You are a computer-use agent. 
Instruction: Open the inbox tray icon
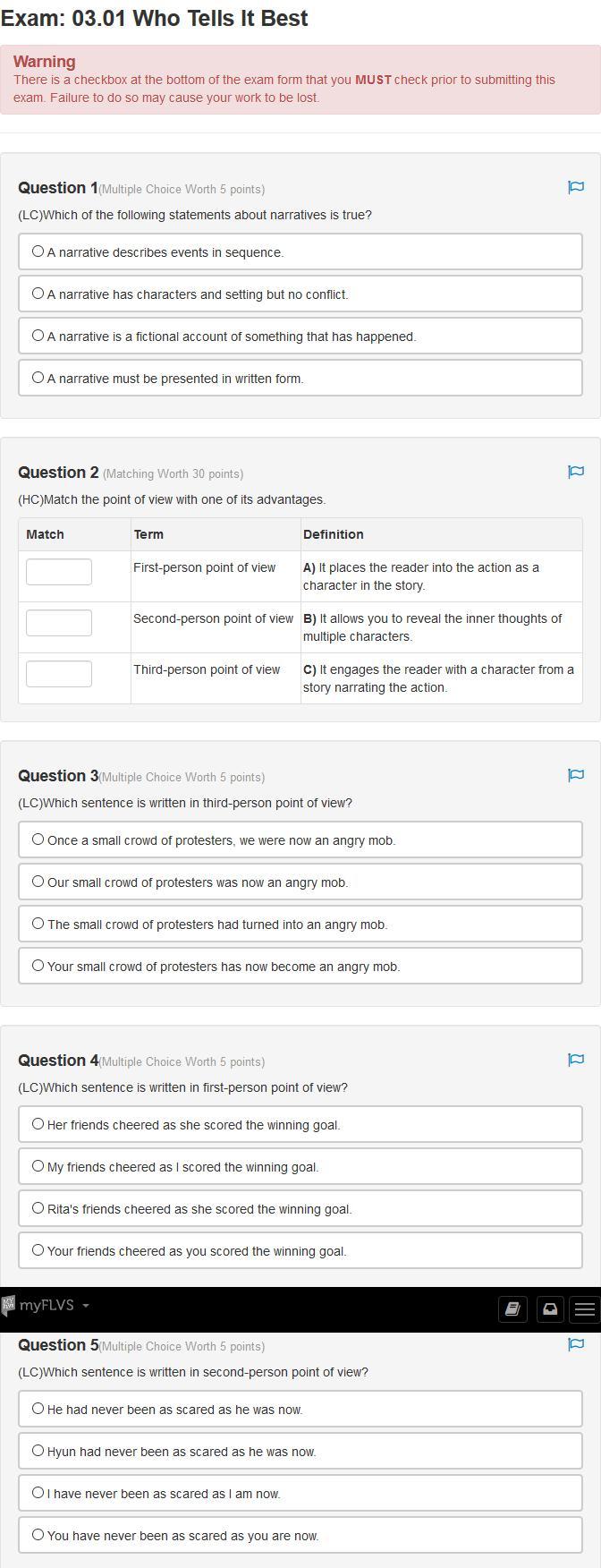550,1309
